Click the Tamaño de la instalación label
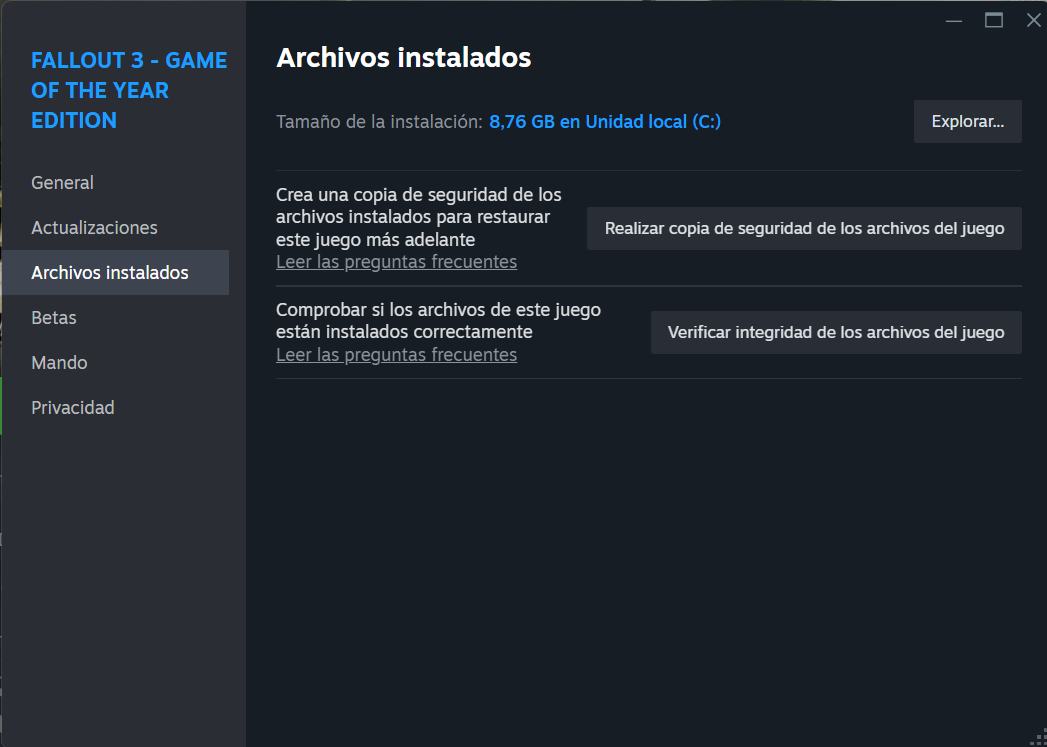 click(379, 122)
